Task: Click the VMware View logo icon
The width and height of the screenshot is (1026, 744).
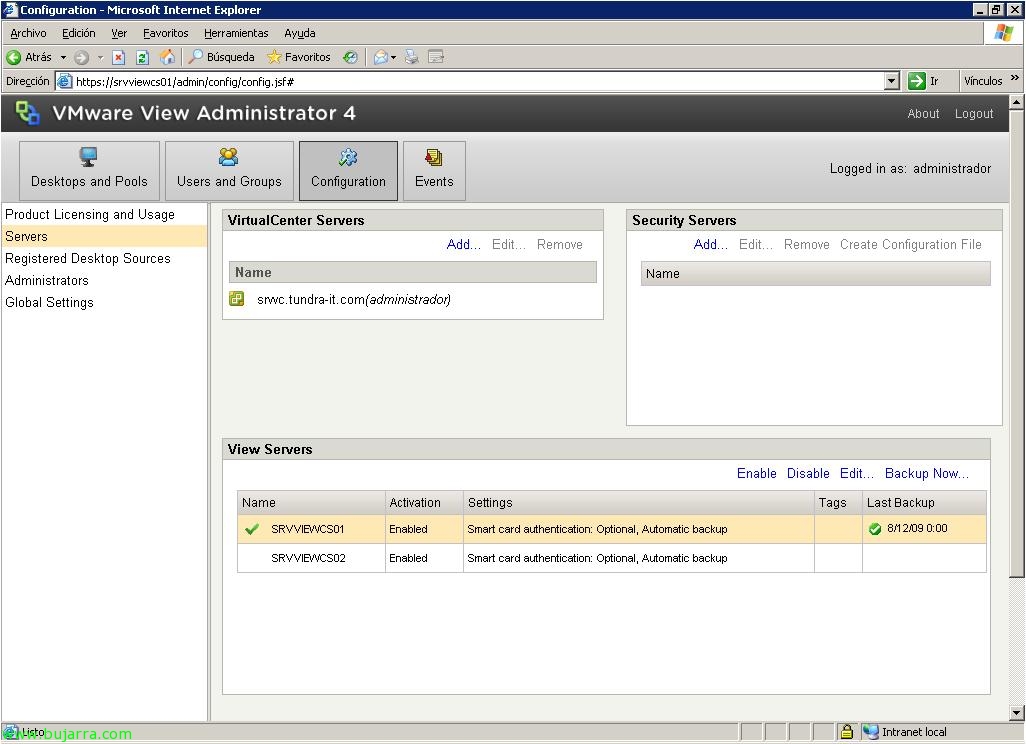Action: pyautogui.click(x=27, y=113)
